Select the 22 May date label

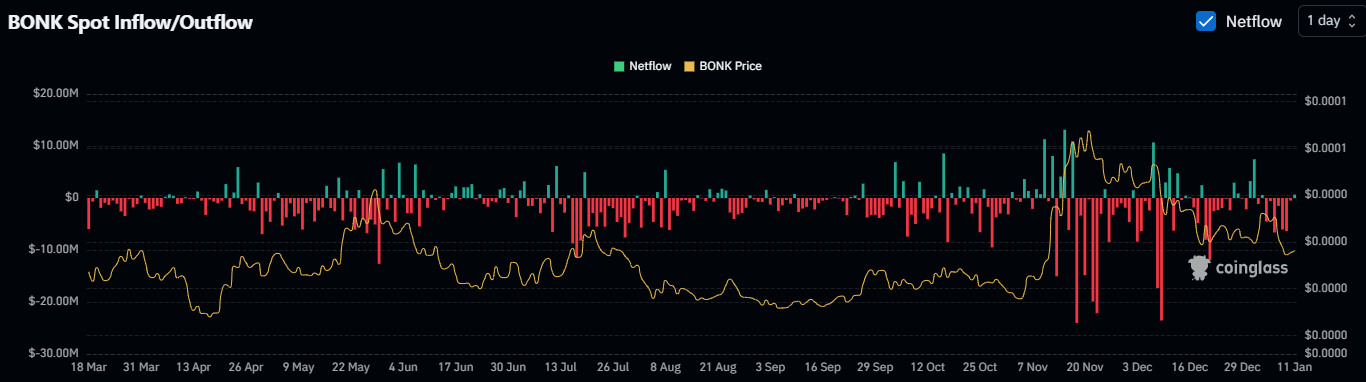pos(351,367)
